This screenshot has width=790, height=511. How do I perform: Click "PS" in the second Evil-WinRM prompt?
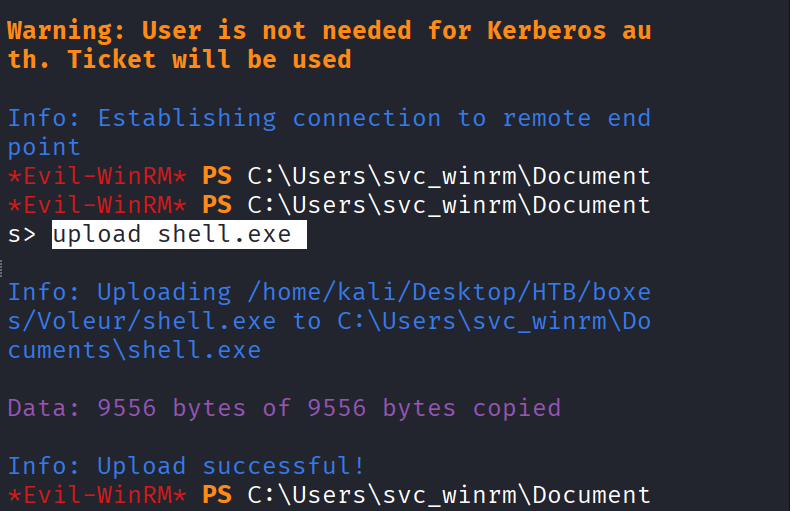coord(216,205)
